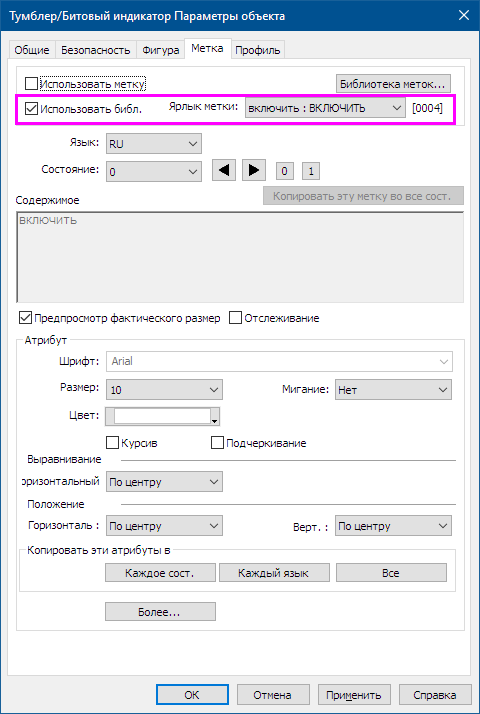This screenshot has height=714, width=480.
Task: Toggle the Отслеживание checkbox
Action: [x=235, y=318]
